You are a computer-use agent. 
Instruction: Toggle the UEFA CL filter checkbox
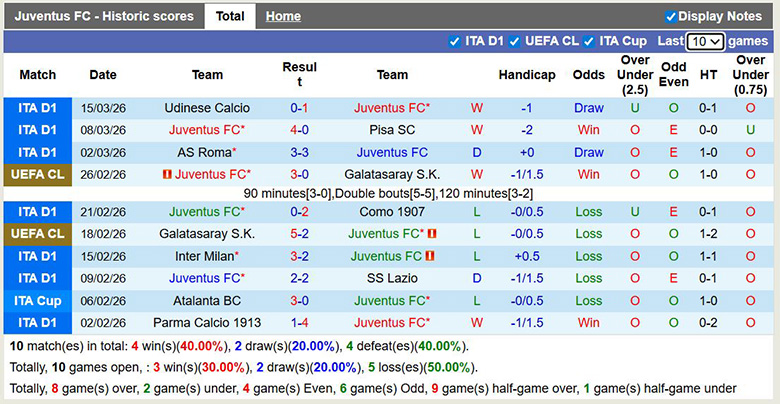(x=515, y=41)
